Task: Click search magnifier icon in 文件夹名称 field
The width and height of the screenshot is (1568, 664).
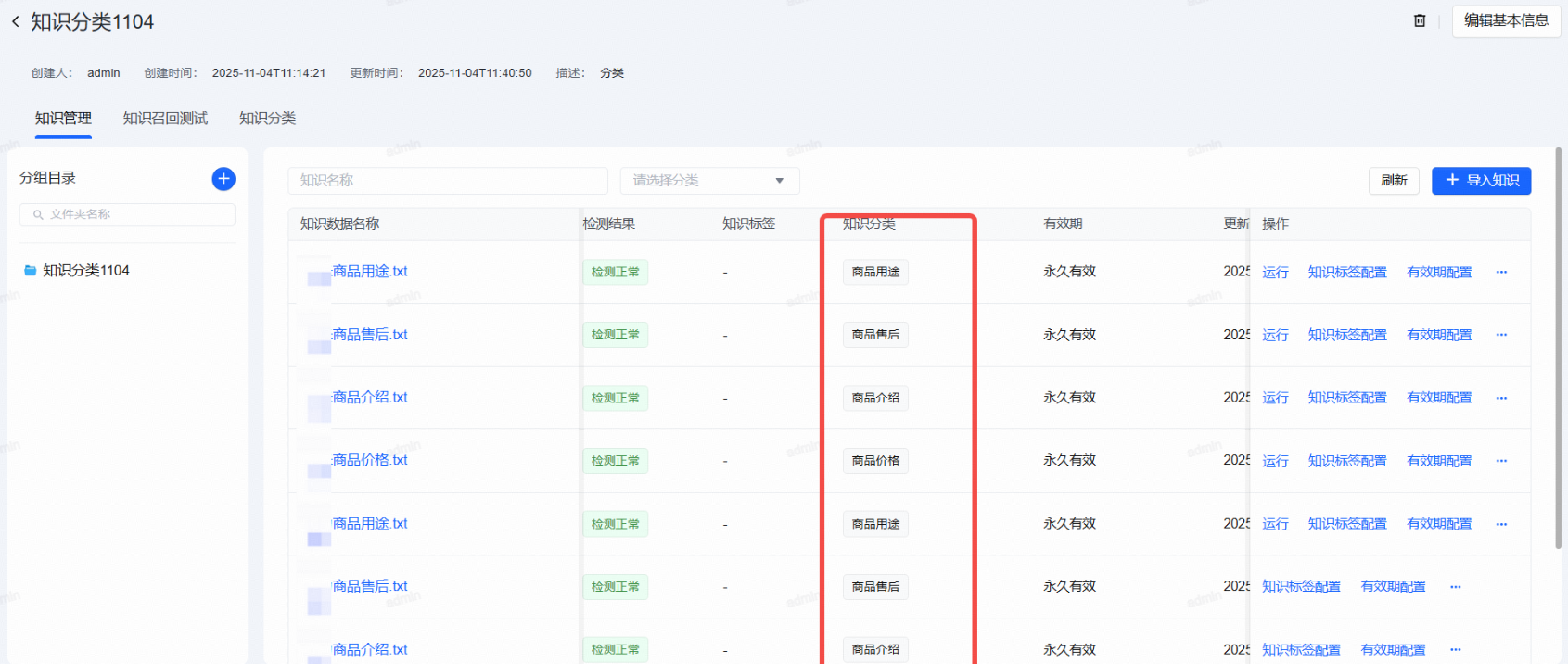Action: (x=38, y=214)
